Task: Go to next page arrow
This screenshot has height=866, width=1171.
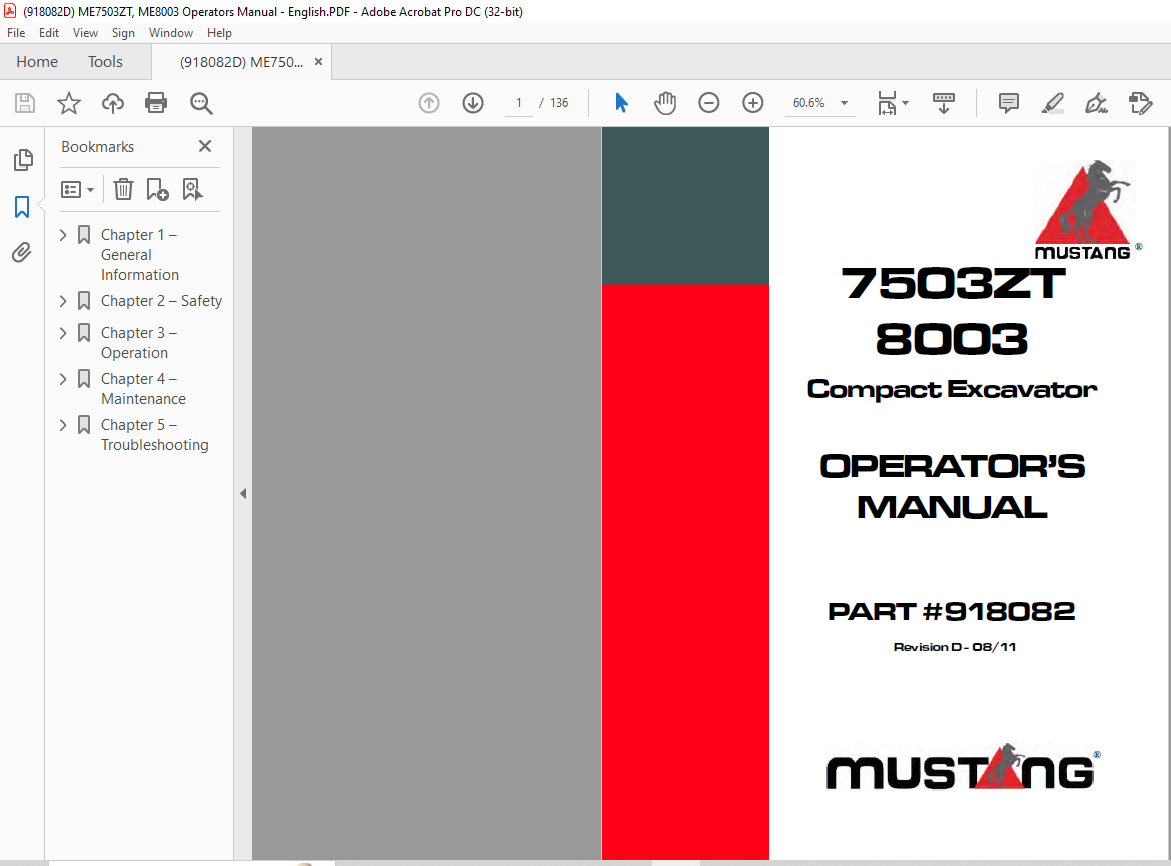Action: (x=473, y=103)
